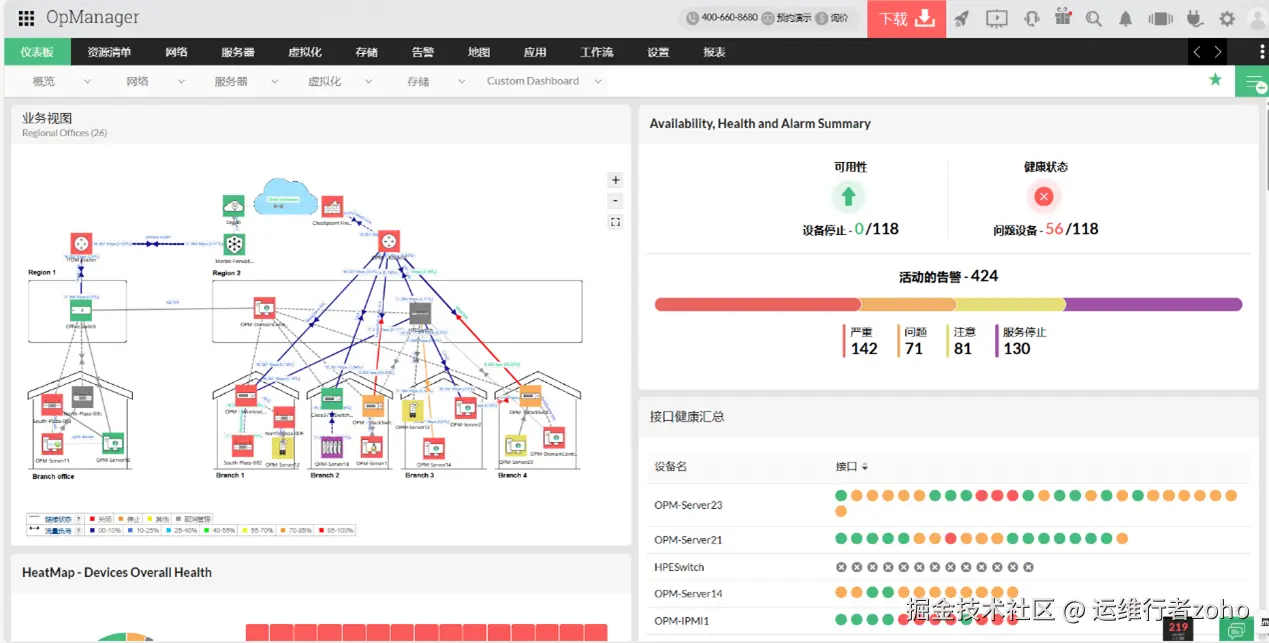This screenshot has width=1269, height=643.
Task: Click the green availability up-arrow icon
Action: click(848, 197)
